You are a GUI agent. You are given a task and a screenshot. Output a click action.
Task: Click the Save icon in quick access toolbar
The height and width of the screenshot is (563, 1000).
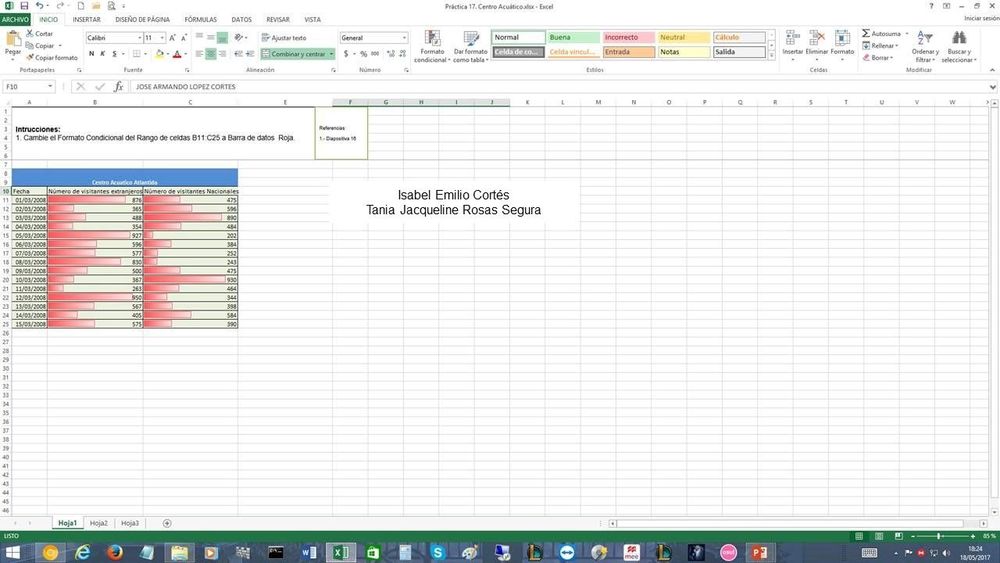24,6
